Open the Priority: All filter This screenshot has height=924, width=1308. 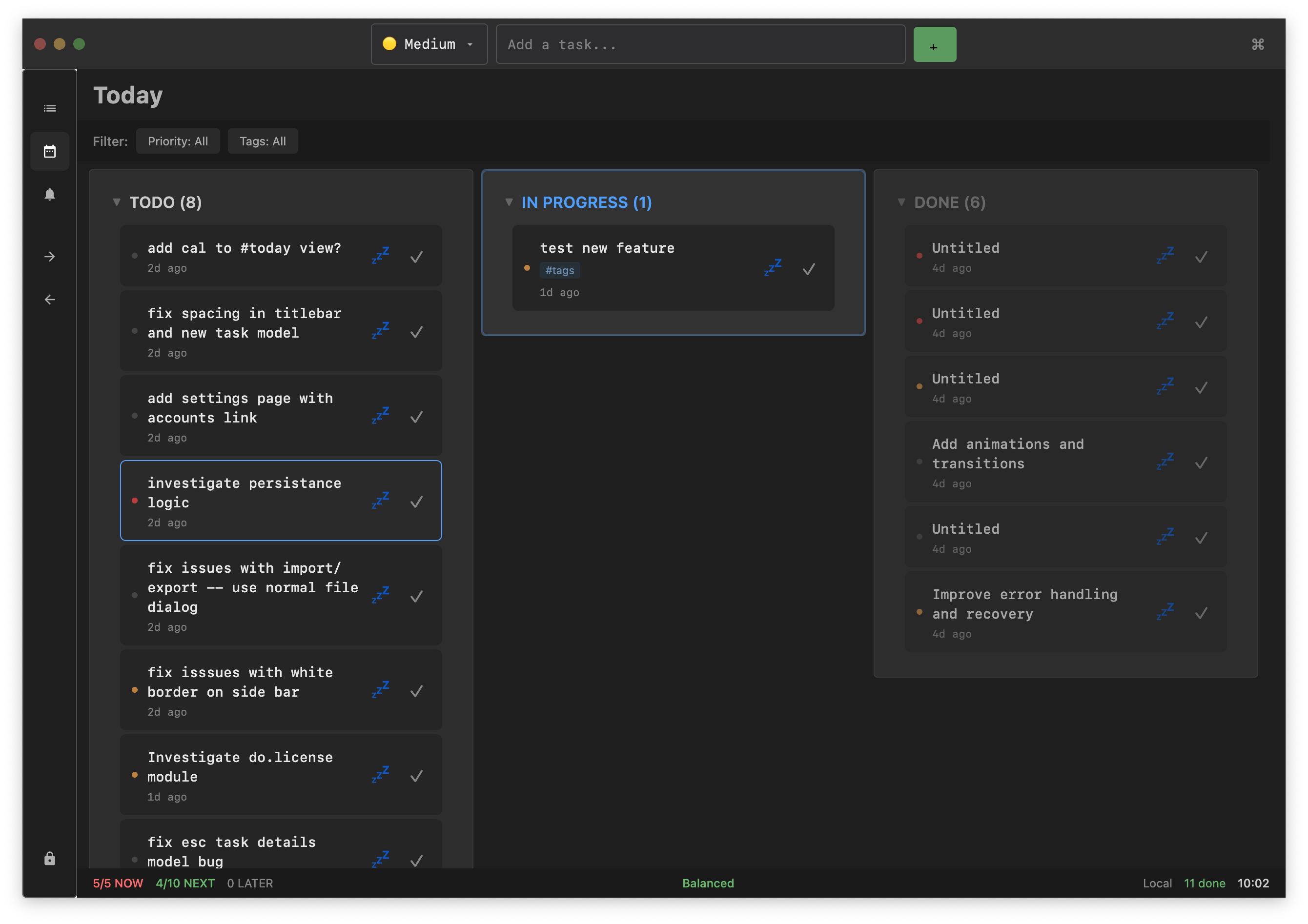click(x=178, y=141)
